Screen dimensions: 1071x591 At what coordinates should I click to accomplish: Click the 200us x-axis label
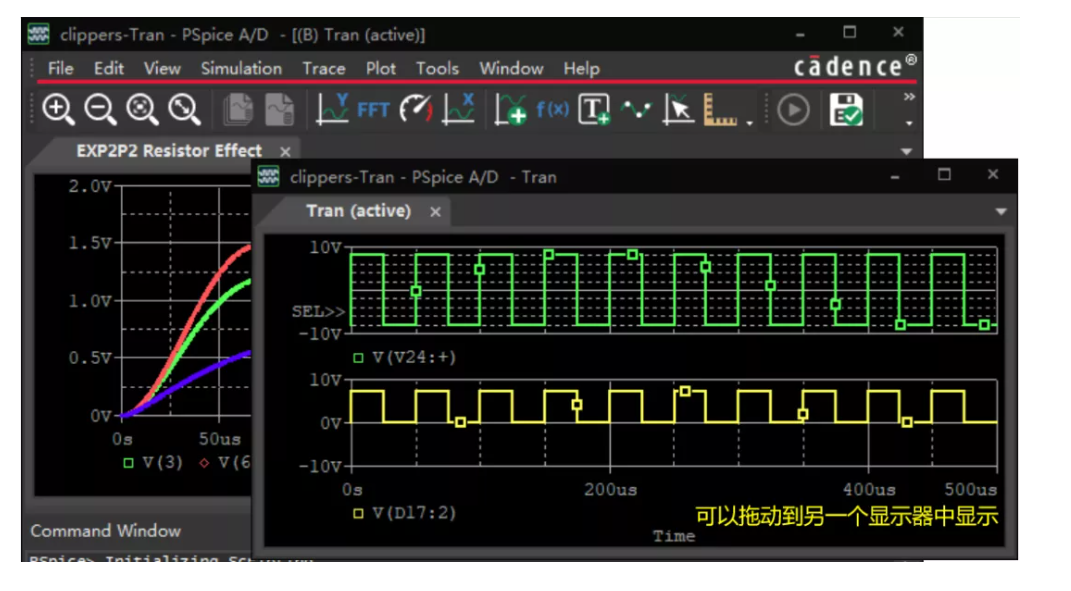610,490
